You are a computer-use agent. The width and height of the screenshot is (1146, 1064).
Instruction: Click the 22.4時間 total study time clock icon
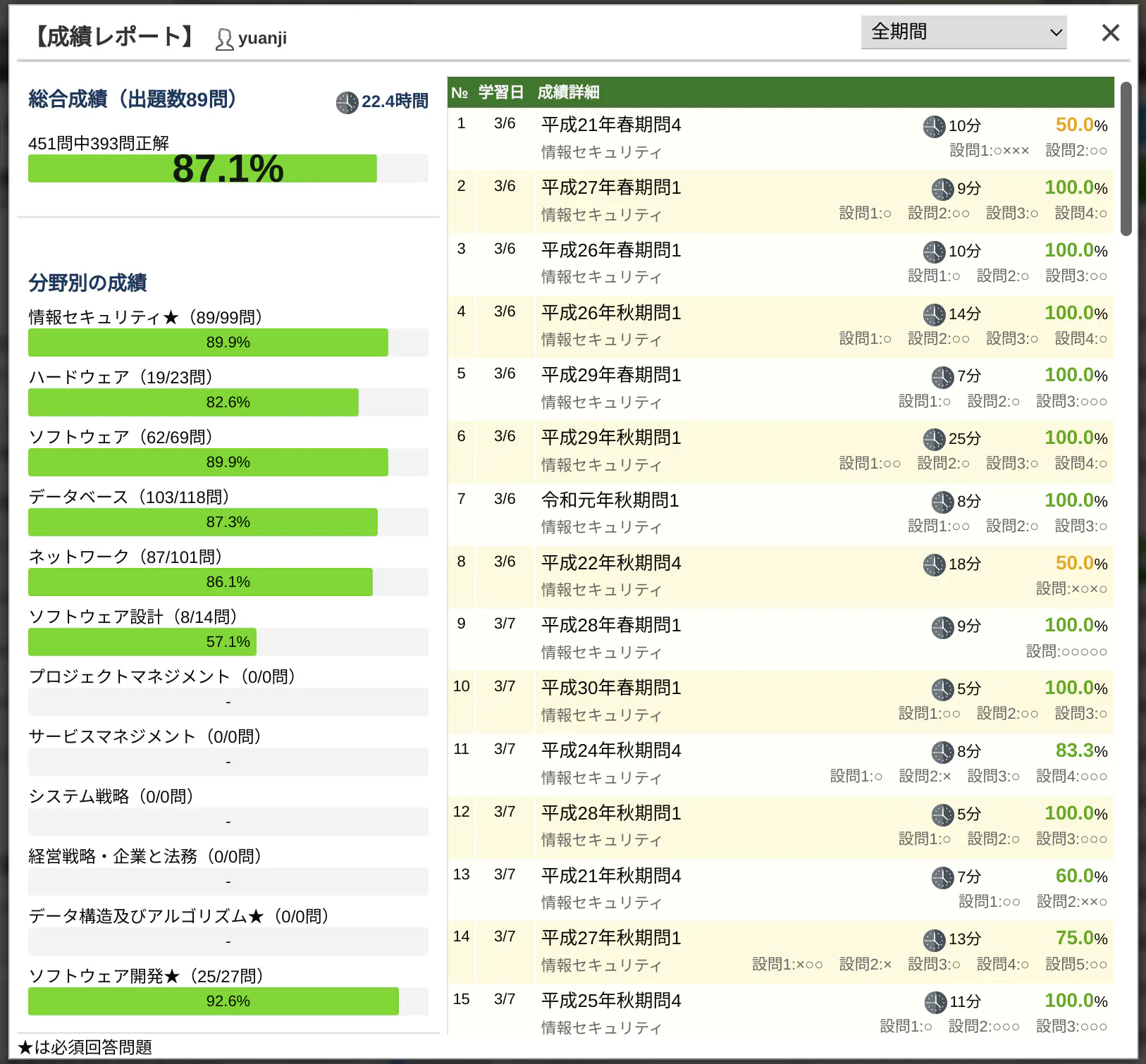tap(346, 102)
